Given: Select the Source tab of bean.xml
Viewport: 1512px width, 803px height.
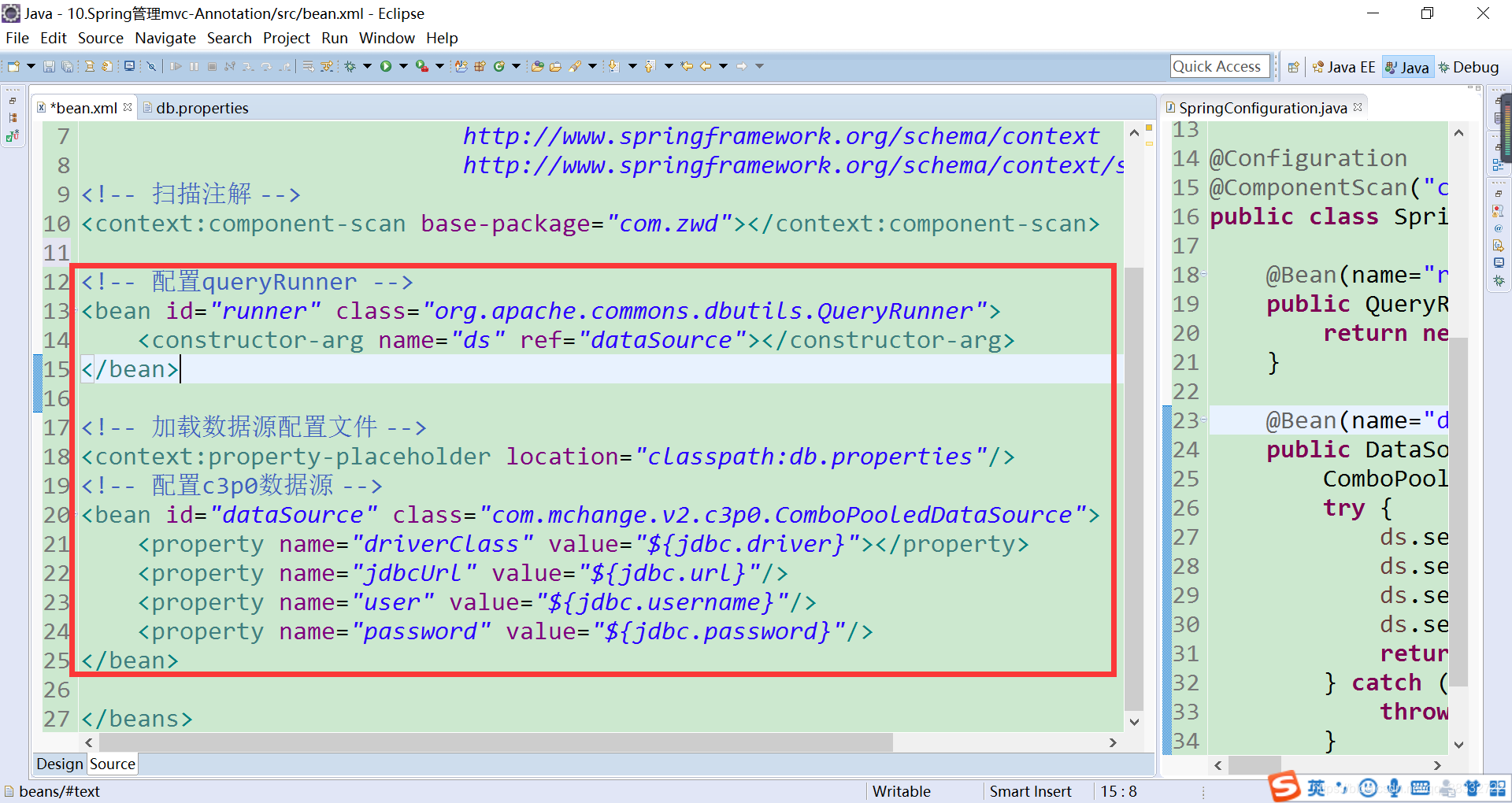Looking at the screenshot, I should click(x=113, y=764).
